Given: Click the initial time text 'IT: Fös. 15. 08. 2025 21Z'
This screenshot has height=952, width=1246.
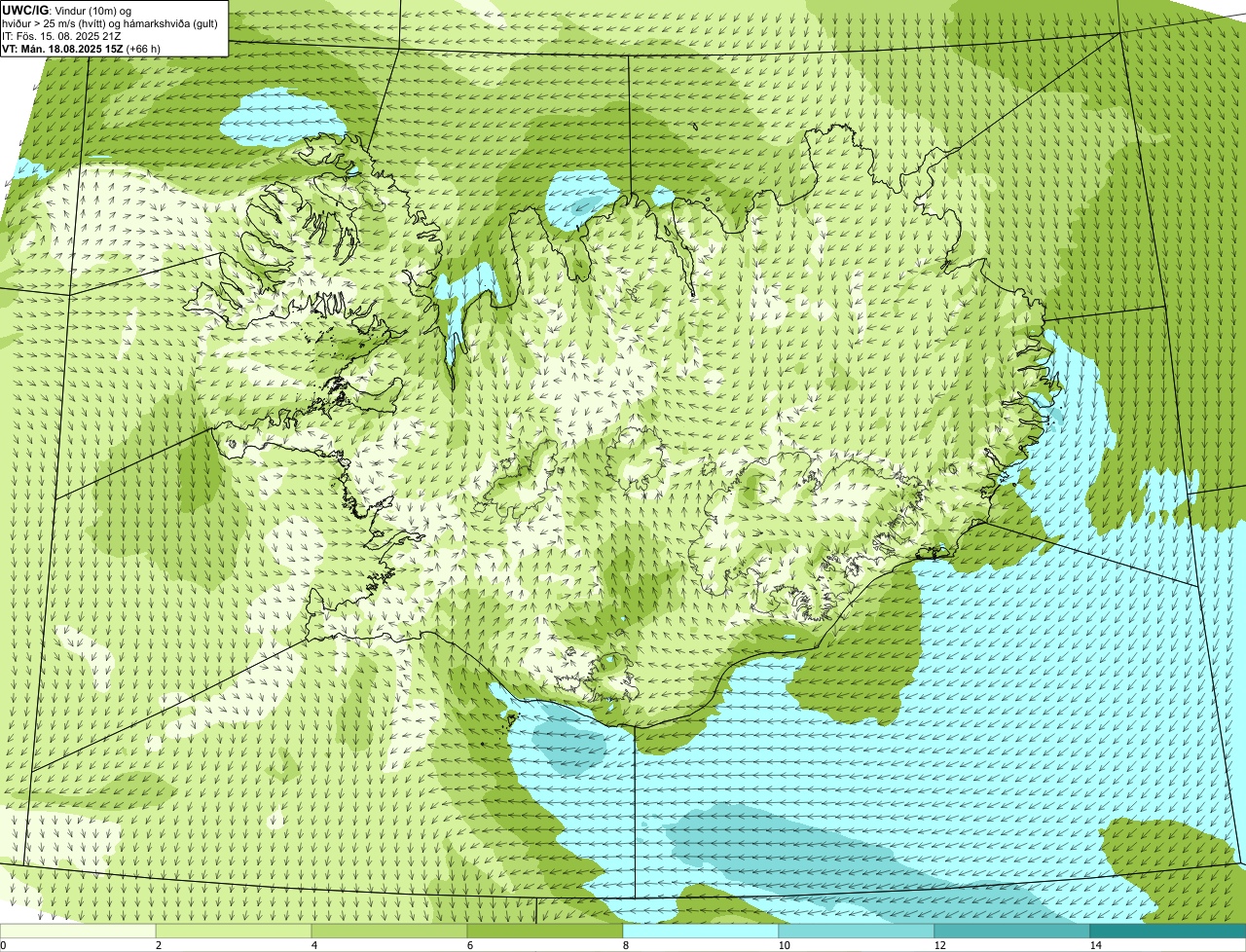Looking at the screenshot, I should (x=61, y=36).
